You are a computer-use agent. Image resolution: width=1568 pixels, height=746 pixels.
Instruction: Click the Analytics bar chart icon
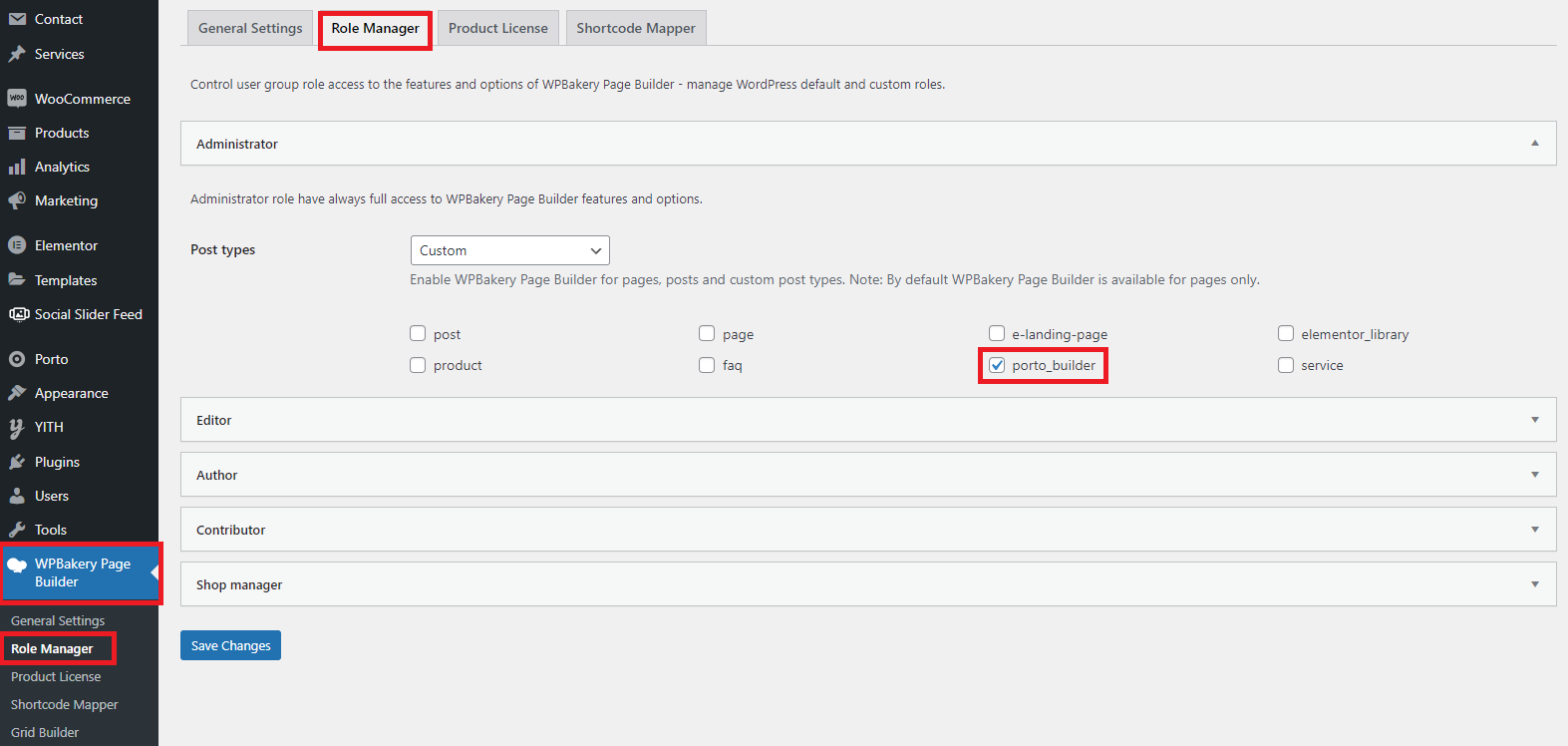(x=17, y=167)
